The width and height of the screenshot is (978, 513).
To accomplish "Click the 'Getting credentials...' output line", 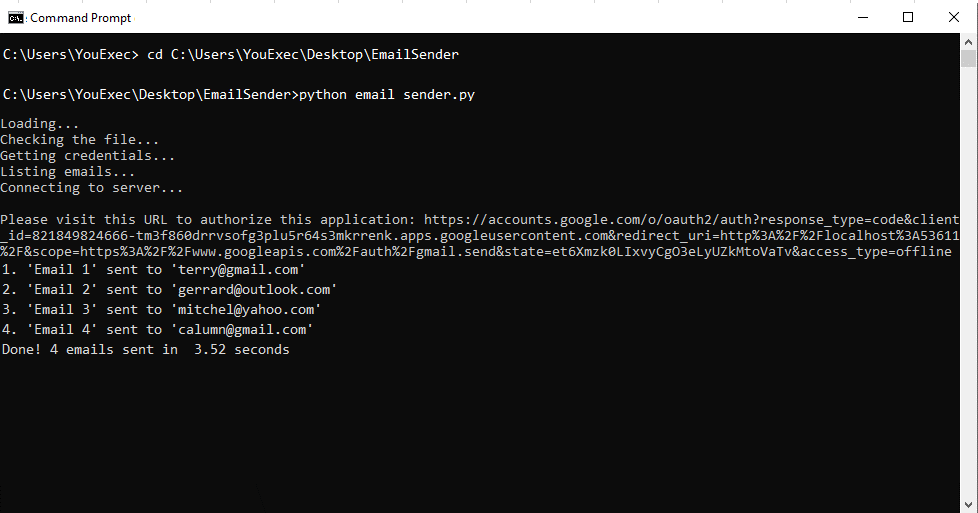I will (x=87, y=155).
